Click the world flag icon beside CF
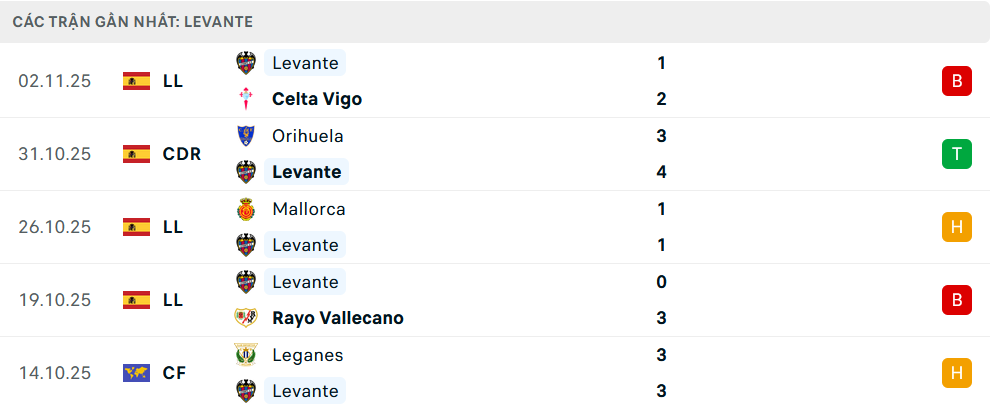990x408 pixels. tap(136, 373)
